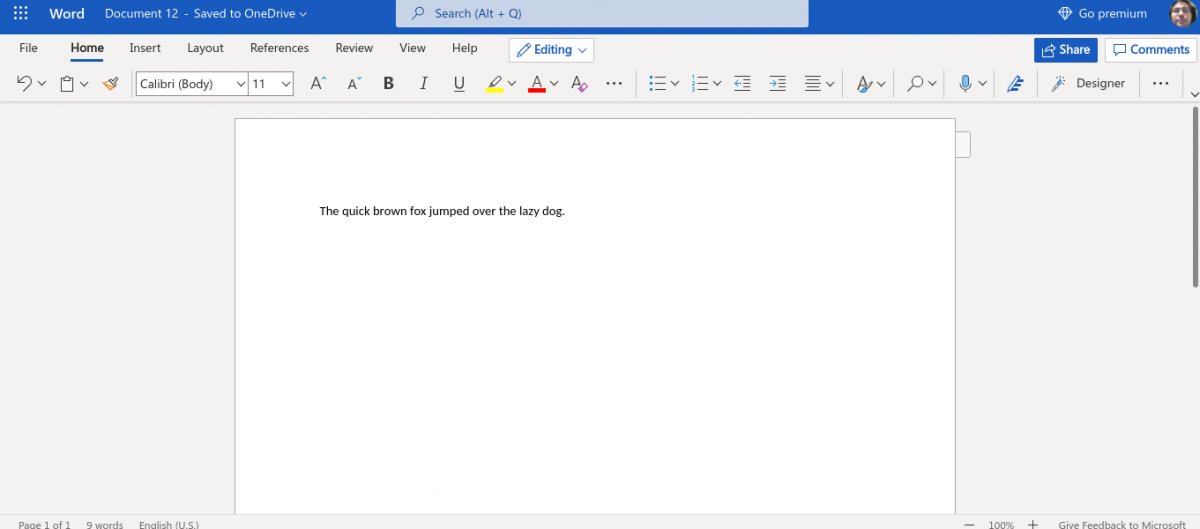Image resolution: width=1200 pixels, height=529 pixels.
Task: Click Give Feedback to Microsoft
Action: (1122, 524)
